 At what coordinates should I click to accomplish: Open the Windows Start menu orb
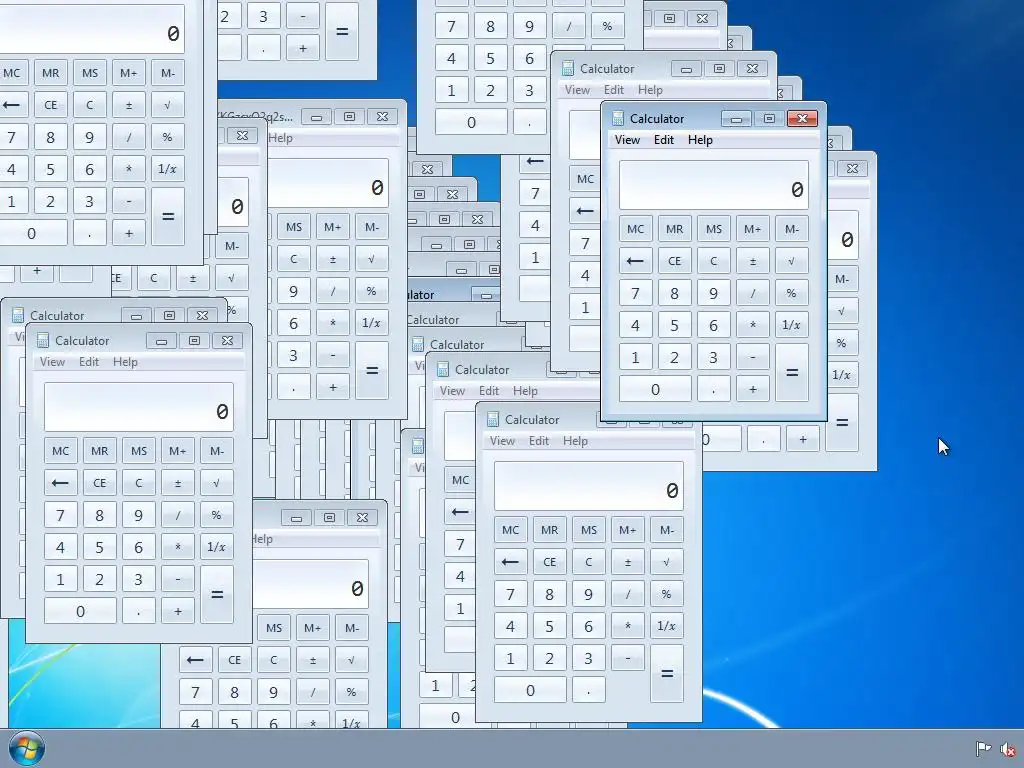(27, 749)
